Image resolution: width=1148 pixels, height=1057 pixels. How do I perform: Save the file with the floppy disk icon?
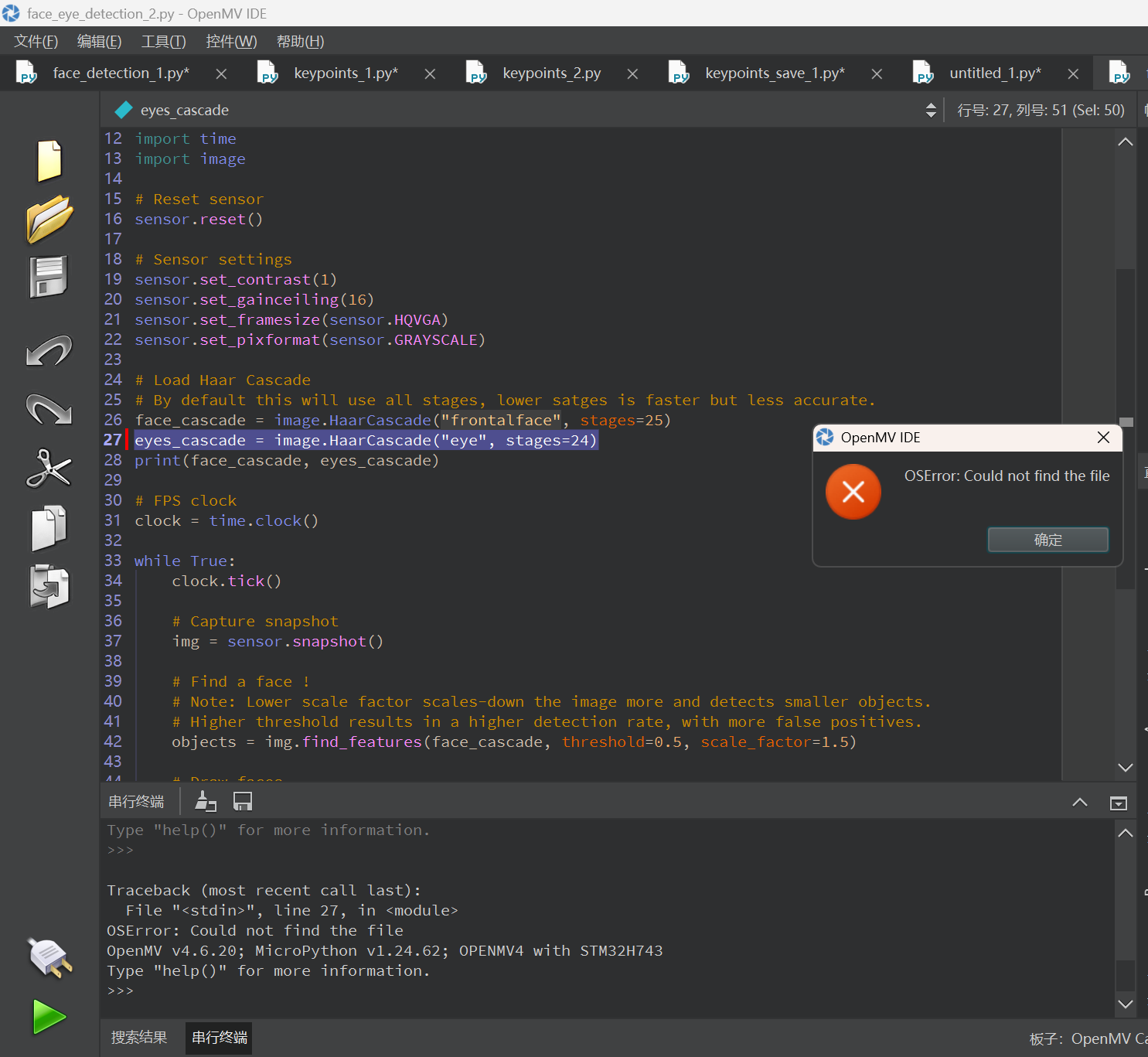coord(49,276)
